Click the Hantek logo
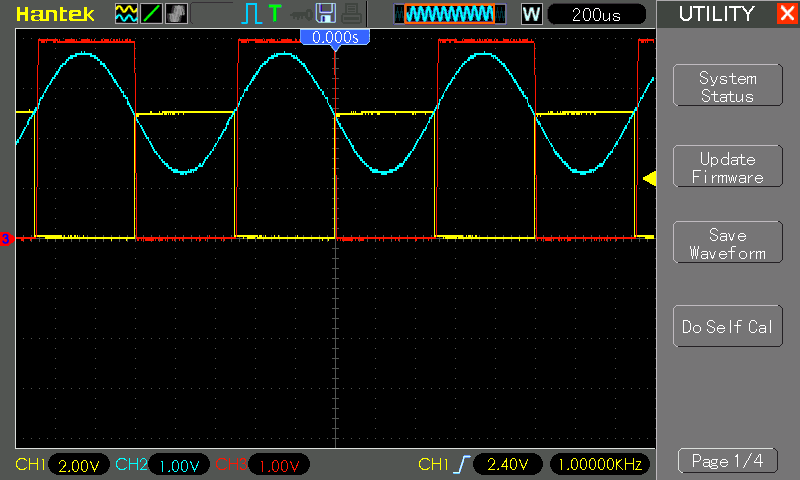The height and width of the screenshot is (480, 800). click(55, 14)
